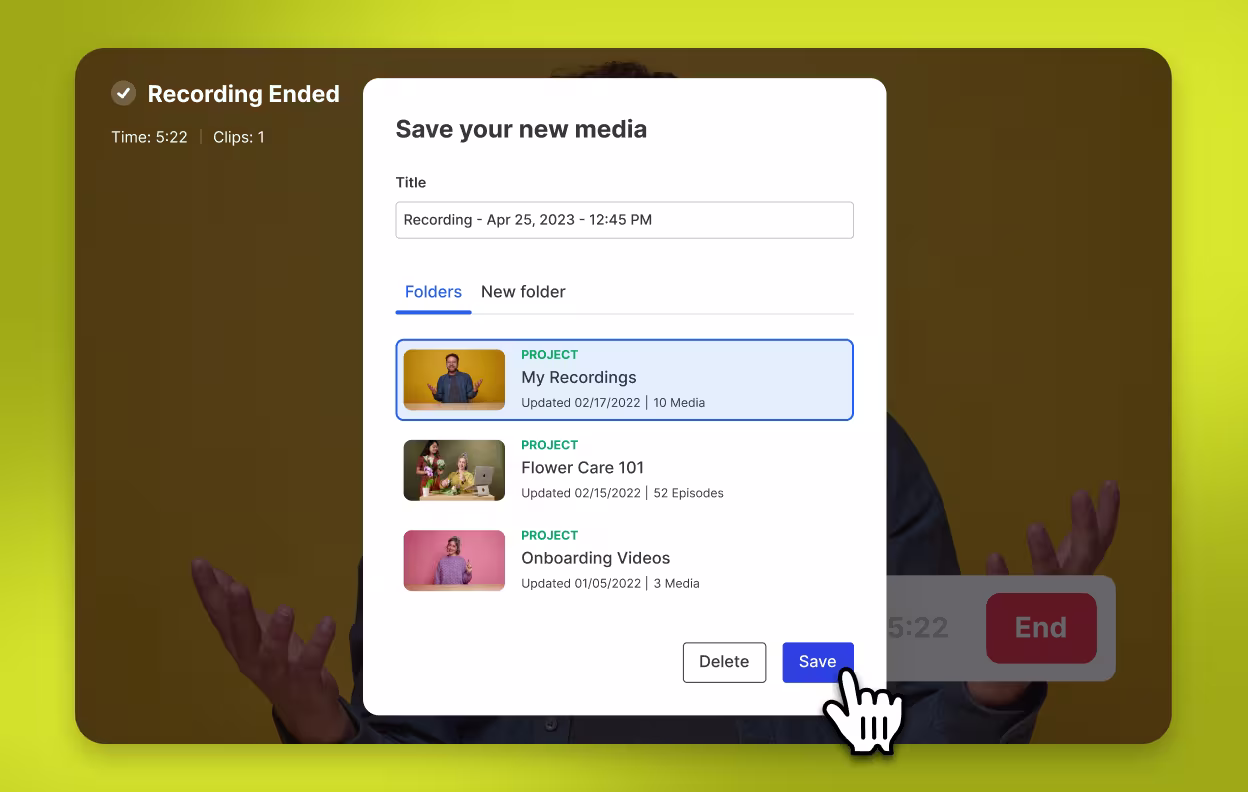This screenshot has width=1248, height=792.
Task: Edit the recording title text field
Action: (x=624, y=220)
